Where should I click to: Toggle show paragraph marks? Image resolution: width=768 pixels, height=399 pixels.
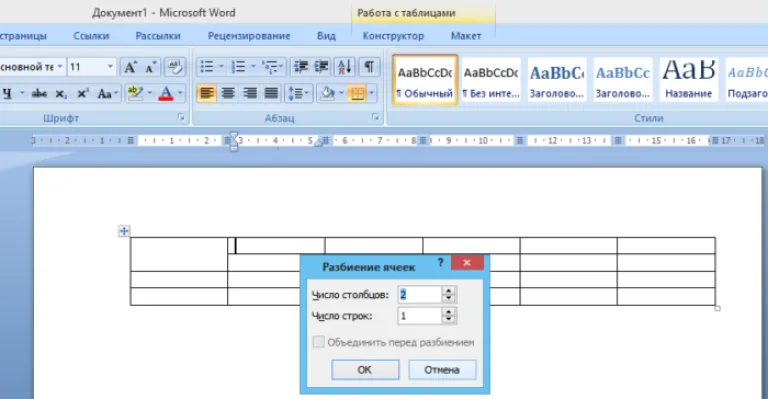[x=369, y=67]
